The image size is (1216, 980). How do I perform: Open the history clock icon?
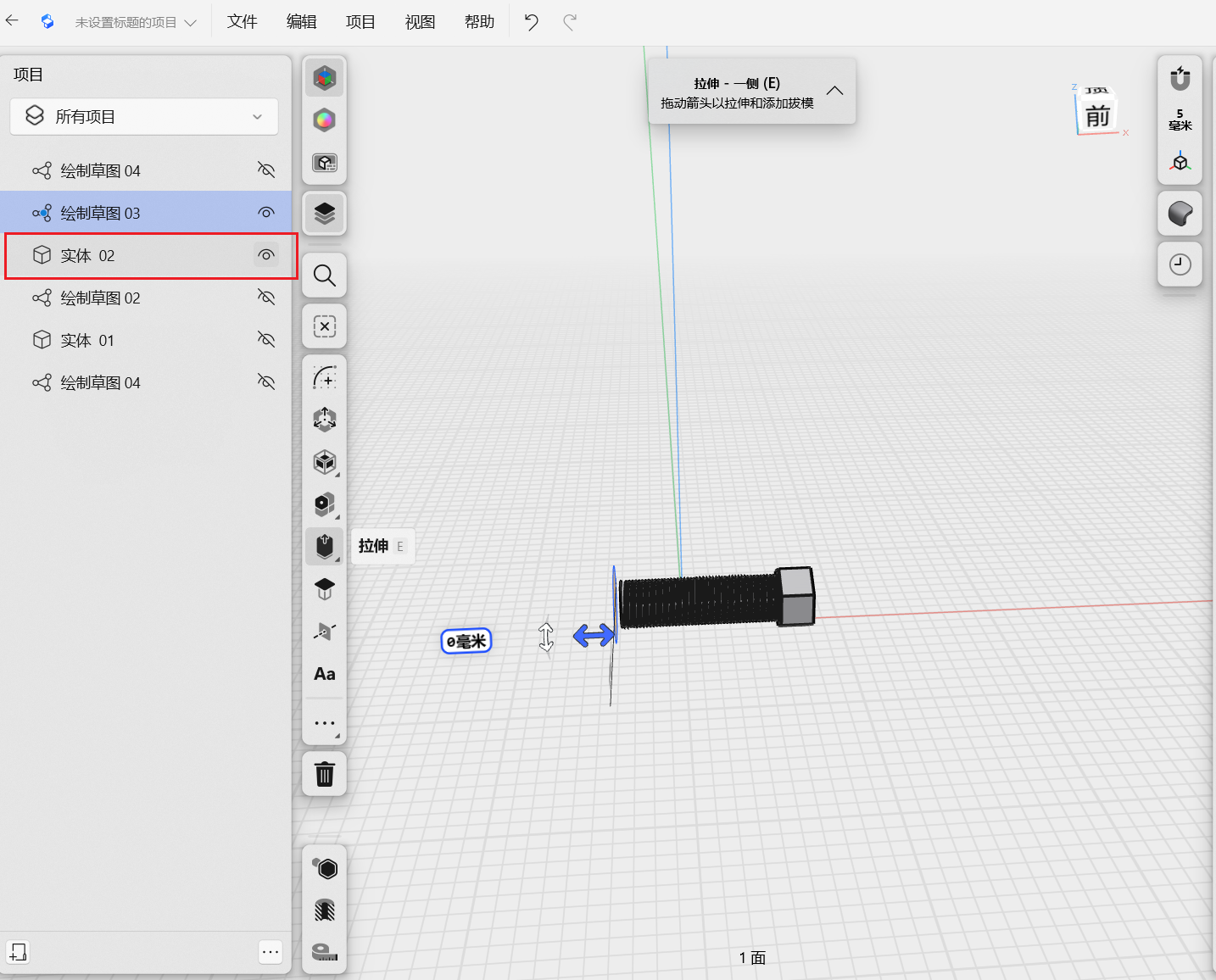coord(1180,264)
